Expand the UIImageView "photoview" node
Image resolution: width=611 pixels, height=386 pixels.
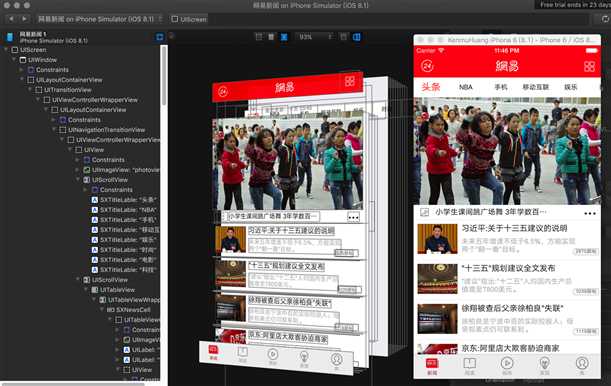(x=78, y=170)
